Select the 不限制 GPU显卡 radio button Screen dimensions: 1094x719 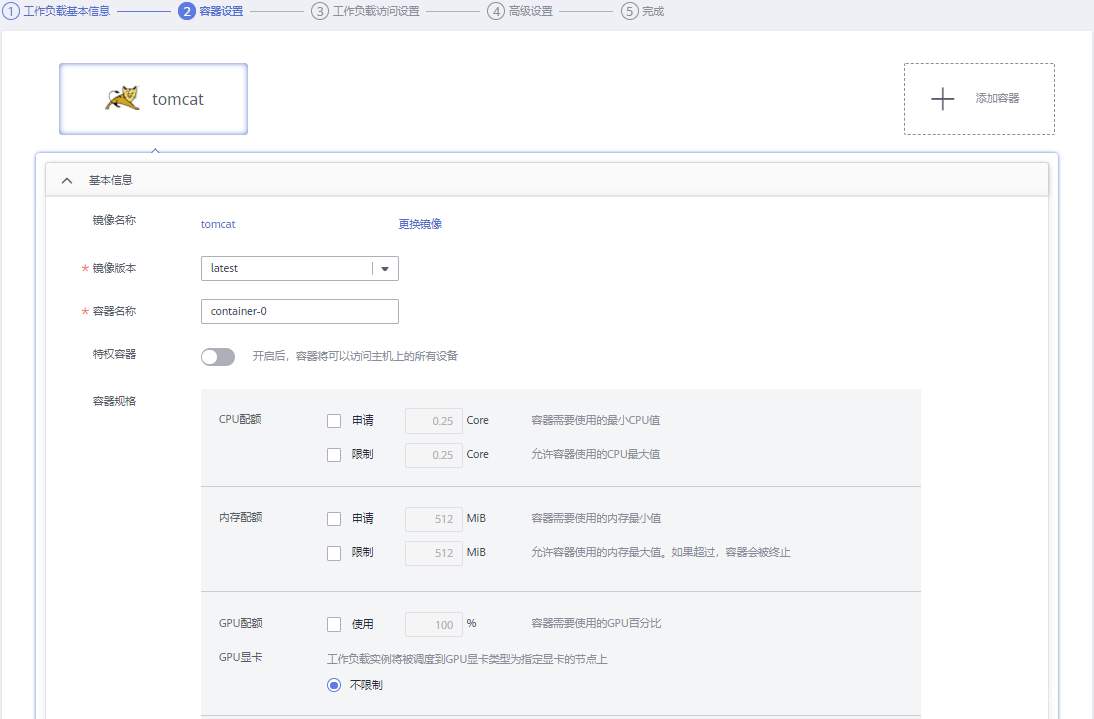coord(334,685)
